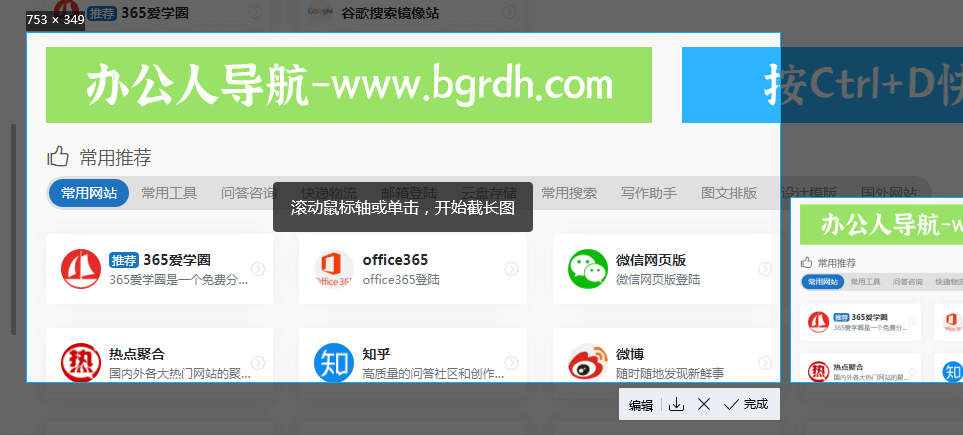963x435 pixels.
Task: Click the 常用网站 tab in preview thumbnail
Action: 822,282
